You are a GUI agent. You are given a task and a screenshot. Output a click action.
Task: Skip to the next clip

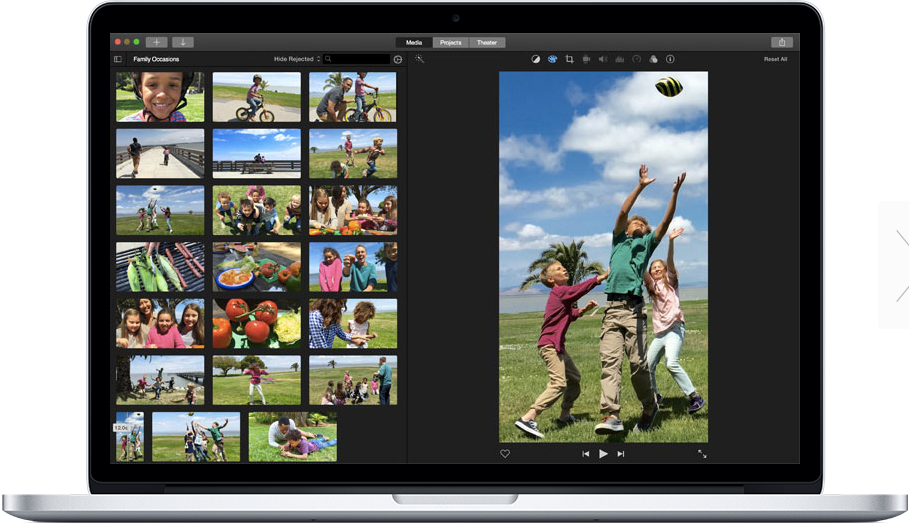point(621,454)
